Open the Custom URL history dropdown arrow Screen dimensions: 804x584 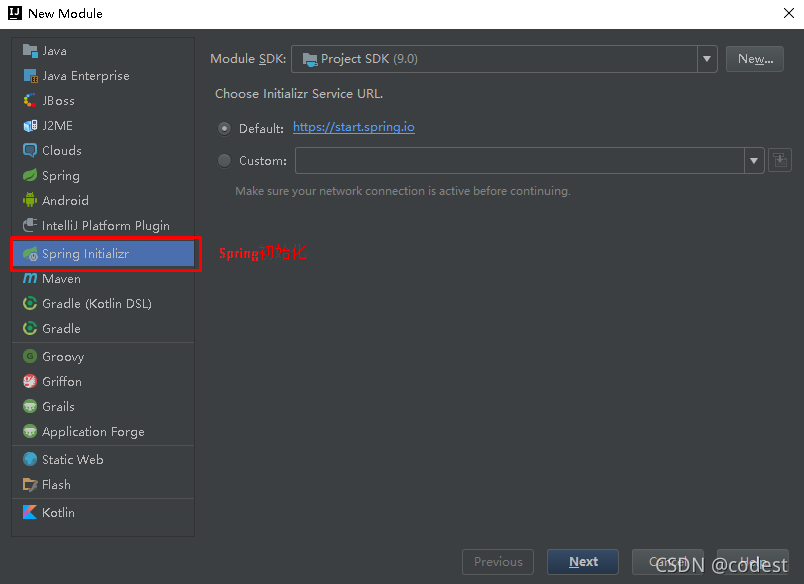coord(754,160)
